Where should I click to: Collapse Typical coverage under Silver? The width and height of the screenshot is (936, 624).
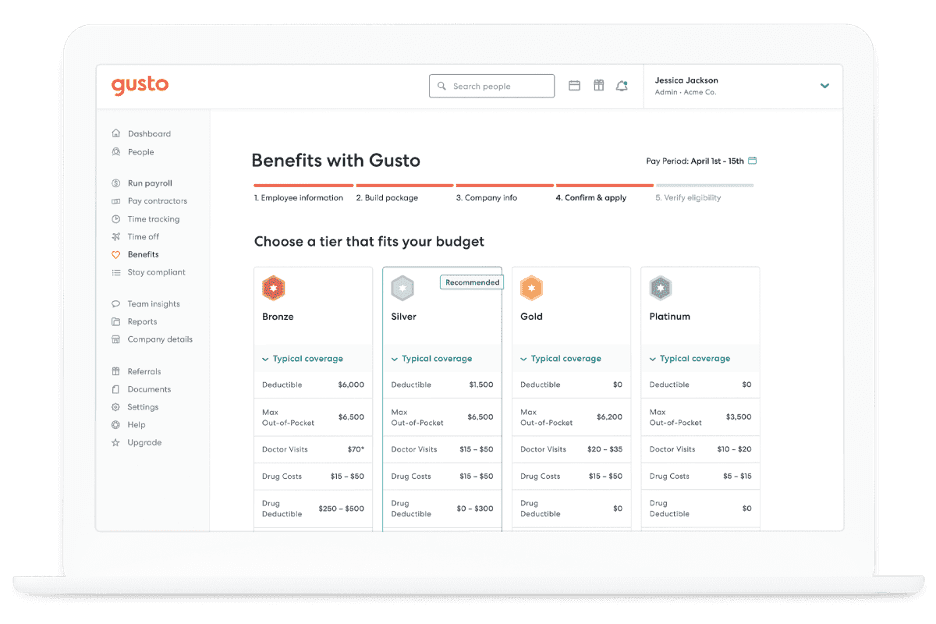point(431,359)
